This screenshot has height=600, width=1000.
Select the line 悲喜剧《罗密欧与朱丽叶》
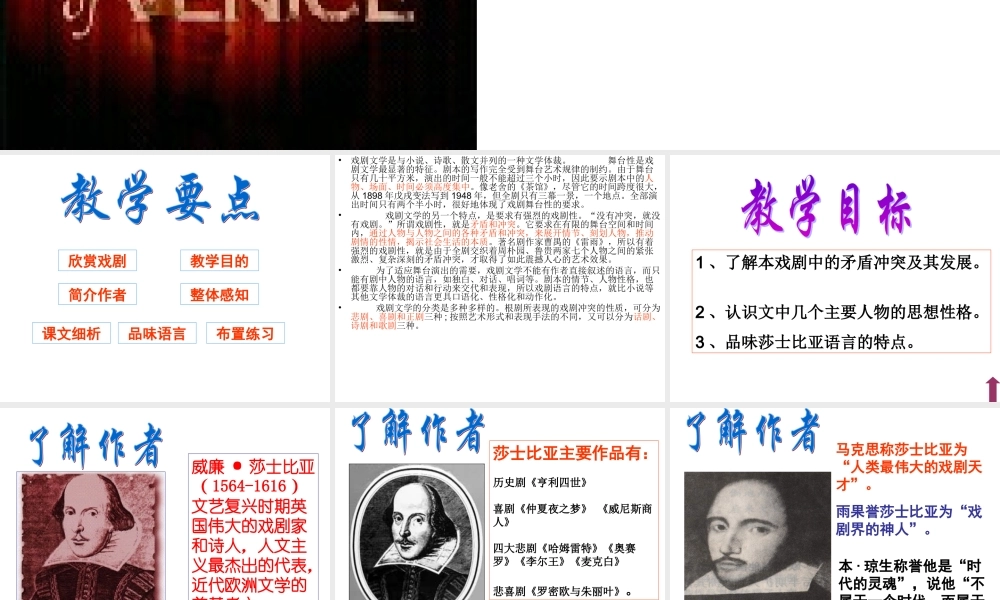[x=563, y=591]
